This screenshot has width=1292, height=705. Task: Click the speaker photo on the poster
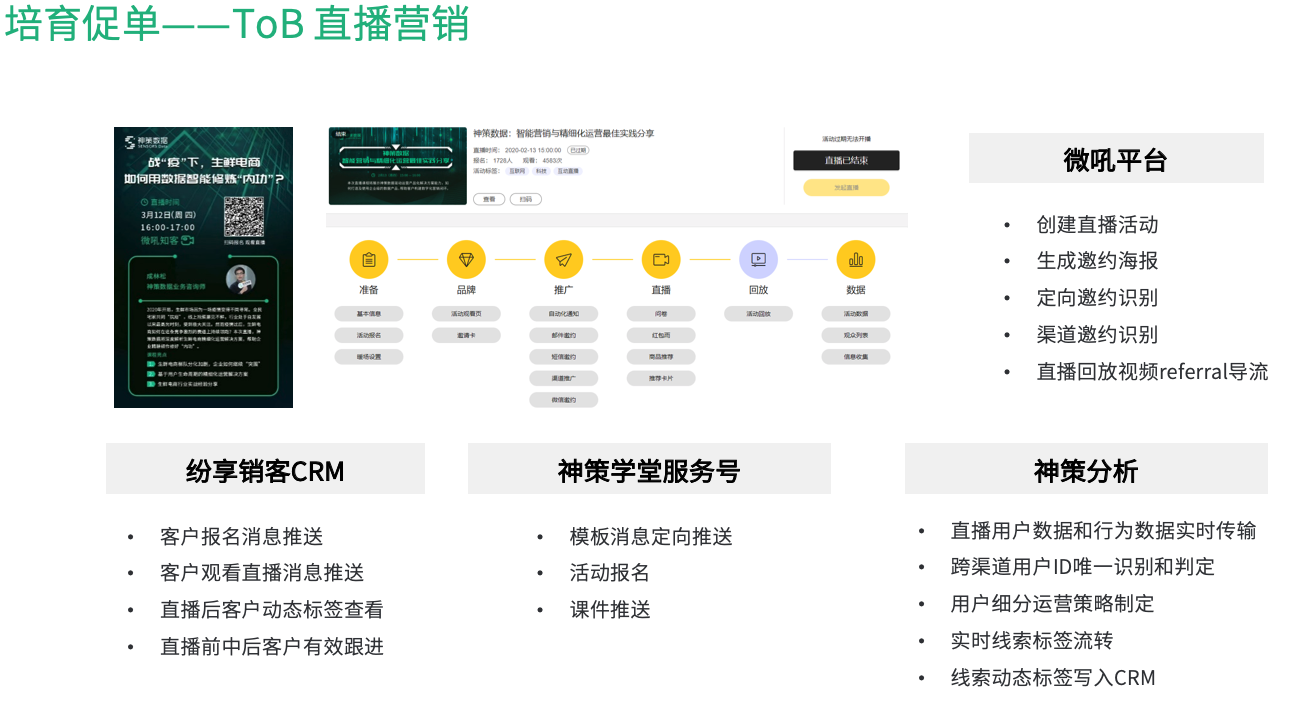click(240, 280)
